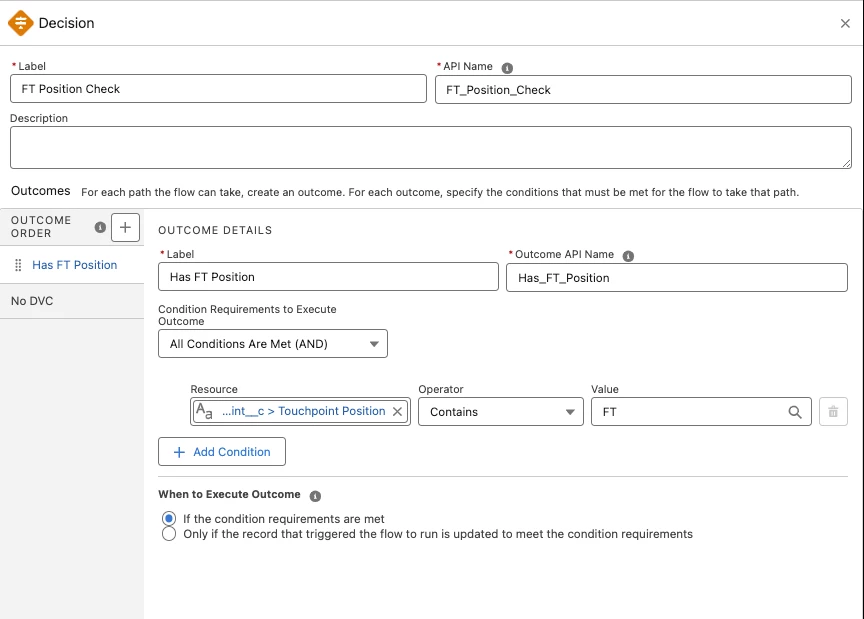The image size is (864, 619).
Task: Click the Outcome API Name info icon
Action: coord(628,255)
